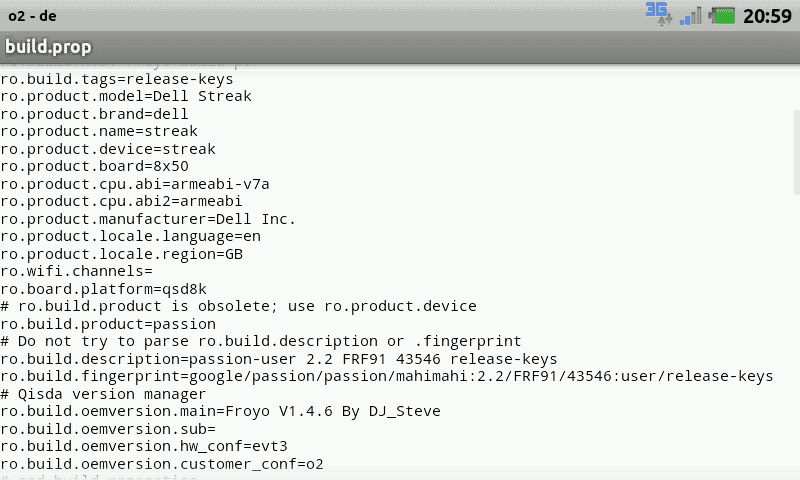
Task: Tap the green battery icon
Action: click(x=721, y=16)
